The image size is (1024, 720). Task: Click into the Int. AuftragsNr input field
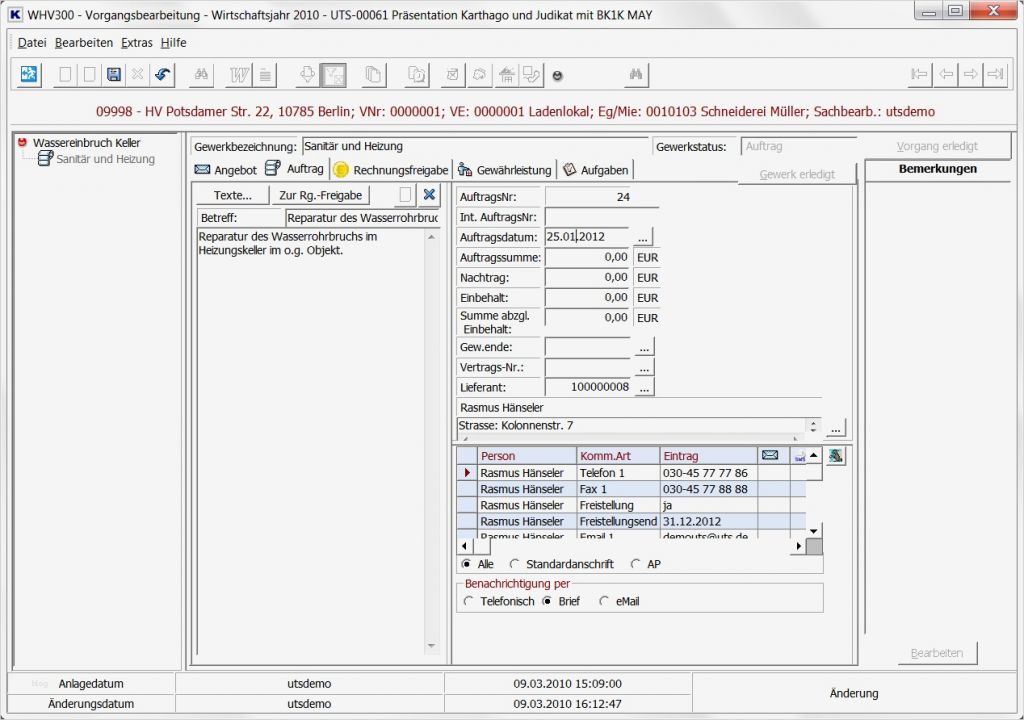pyautogui.click(x=600, y=217)
